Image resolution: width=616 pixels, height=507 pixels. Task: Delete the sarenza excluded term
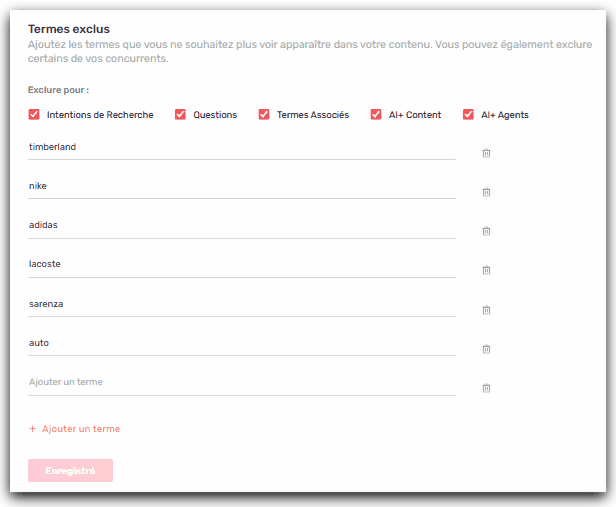point(486,310)
